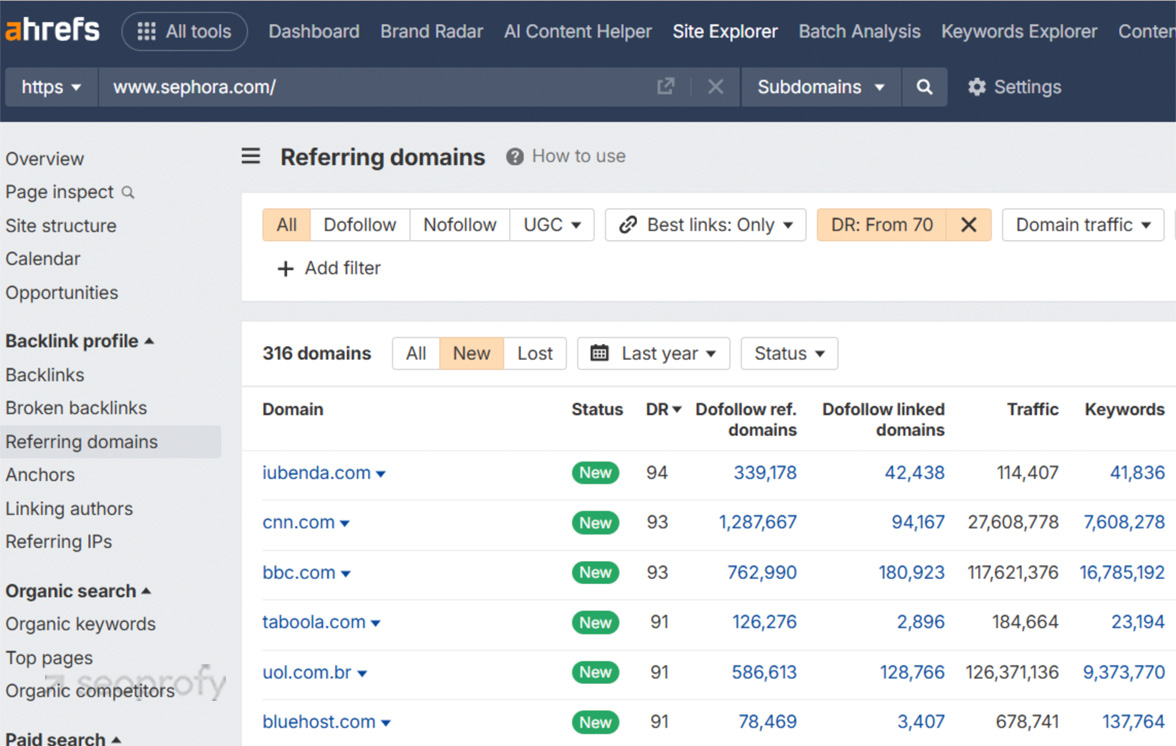Remove the DR: From 70 filter
This screenshot has height=746, width=1176.
[968, 225]
